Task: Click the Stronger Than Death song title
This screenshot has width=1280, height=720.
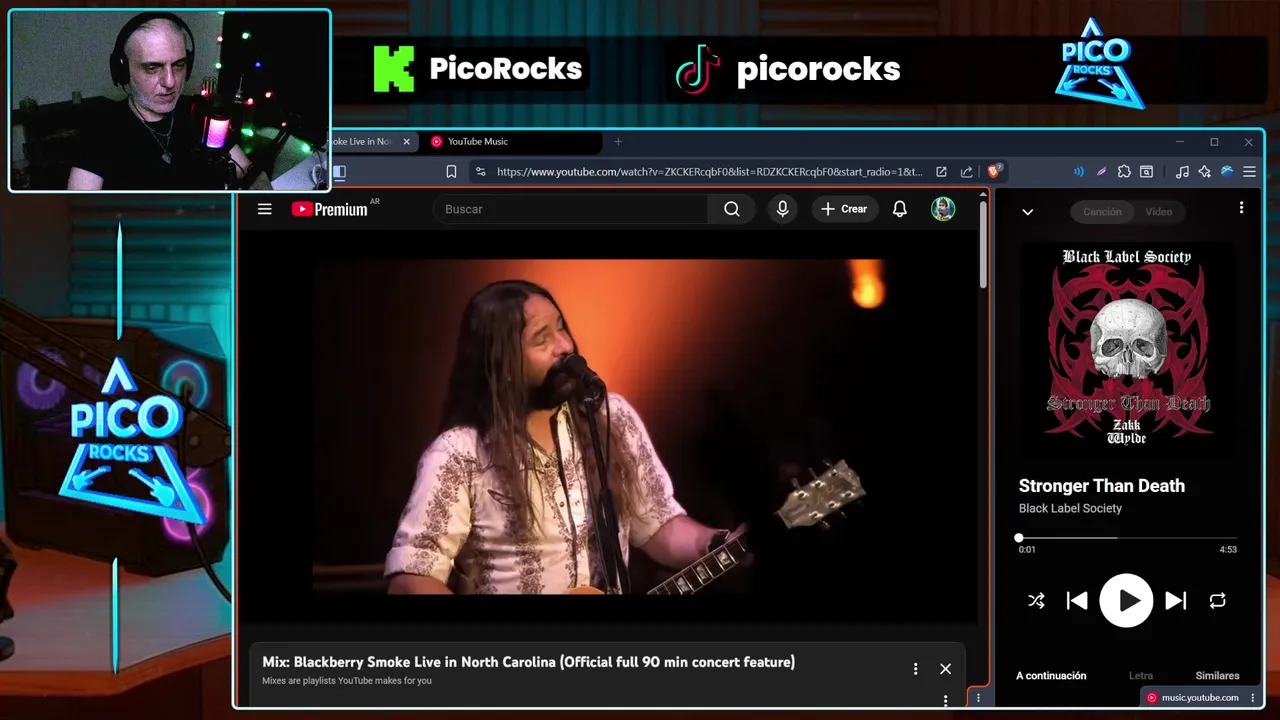Action: click(1101, 486)
